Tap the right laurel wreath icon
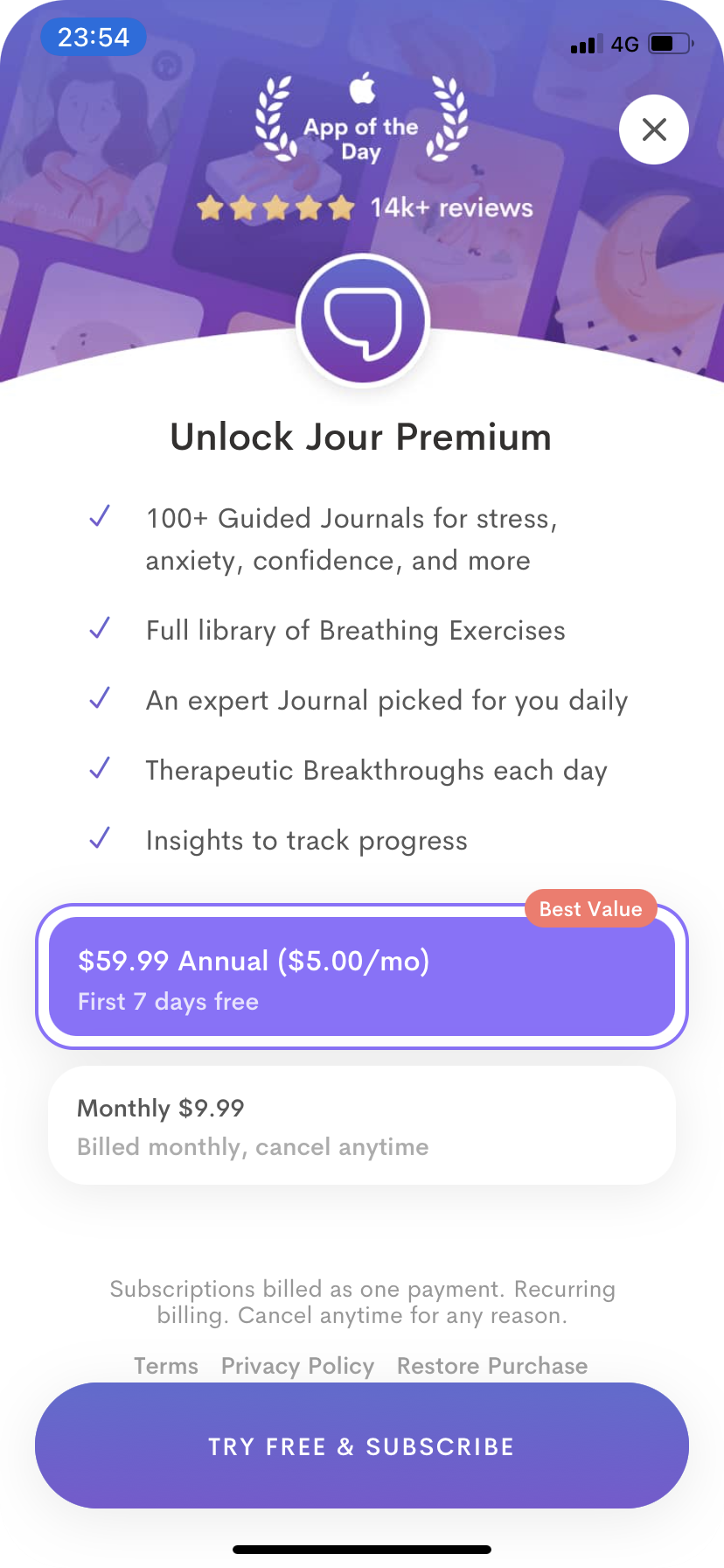Screen dimensions: 724x1568 [x=449, y=119]
